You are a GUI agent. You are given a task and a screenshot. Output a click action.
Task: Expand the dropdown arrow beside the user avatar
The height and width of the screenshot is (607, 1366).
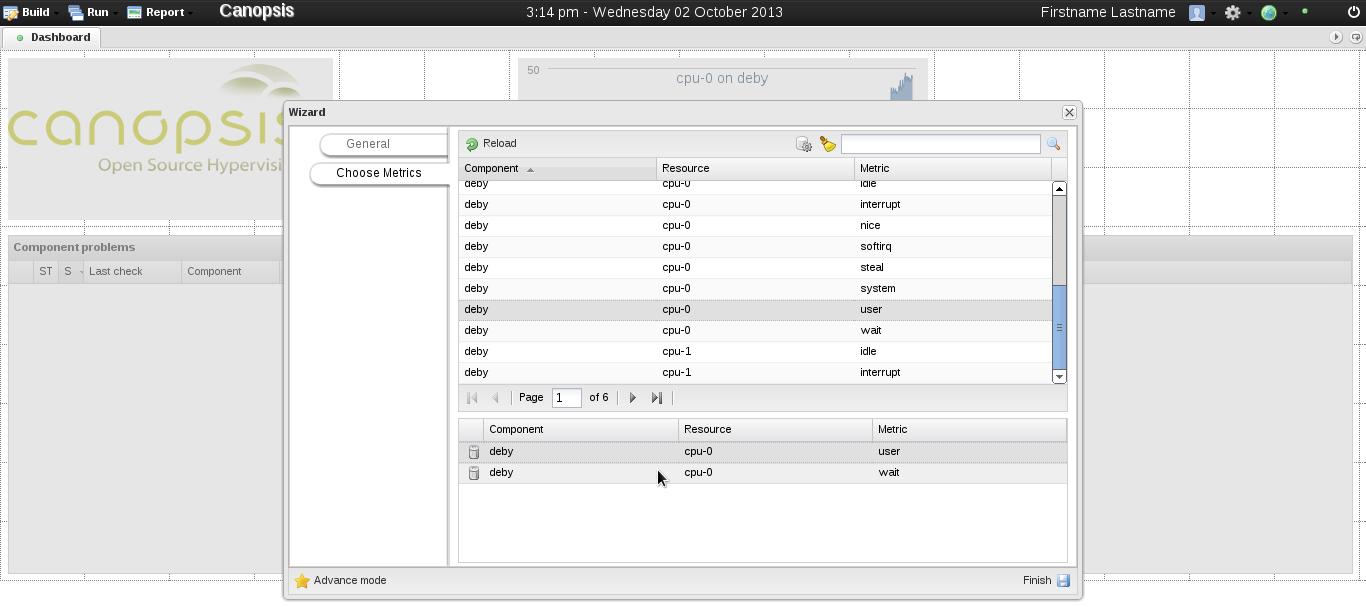click(1214, 13)
